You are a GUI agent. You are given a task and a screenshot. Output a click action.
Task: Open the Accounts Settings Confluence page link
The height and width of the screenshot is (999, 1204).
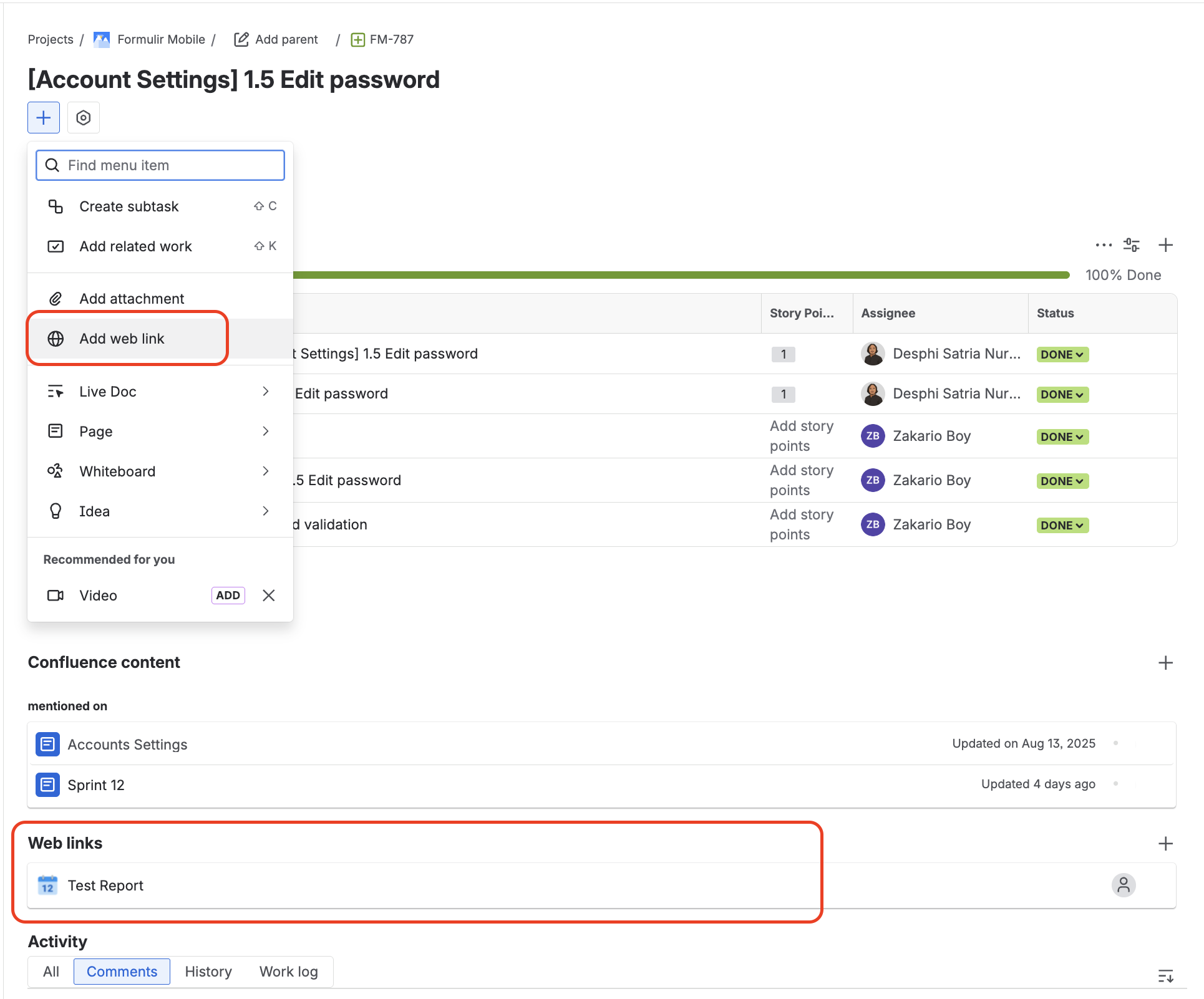[x=128, y=745]
